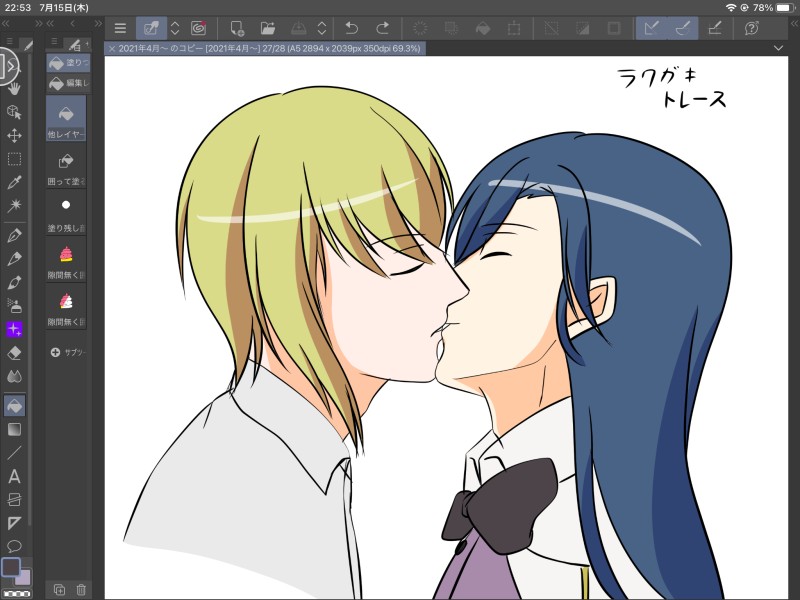The image size is (800, 600).
Task: Toggle Snap to Ruler
Action: point(652,28)
